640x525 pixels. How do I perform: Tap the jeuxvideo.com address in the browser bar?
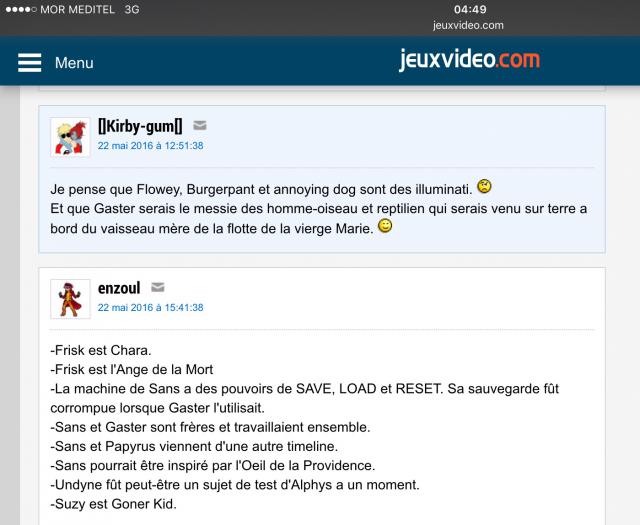click(x=468, y=25)
